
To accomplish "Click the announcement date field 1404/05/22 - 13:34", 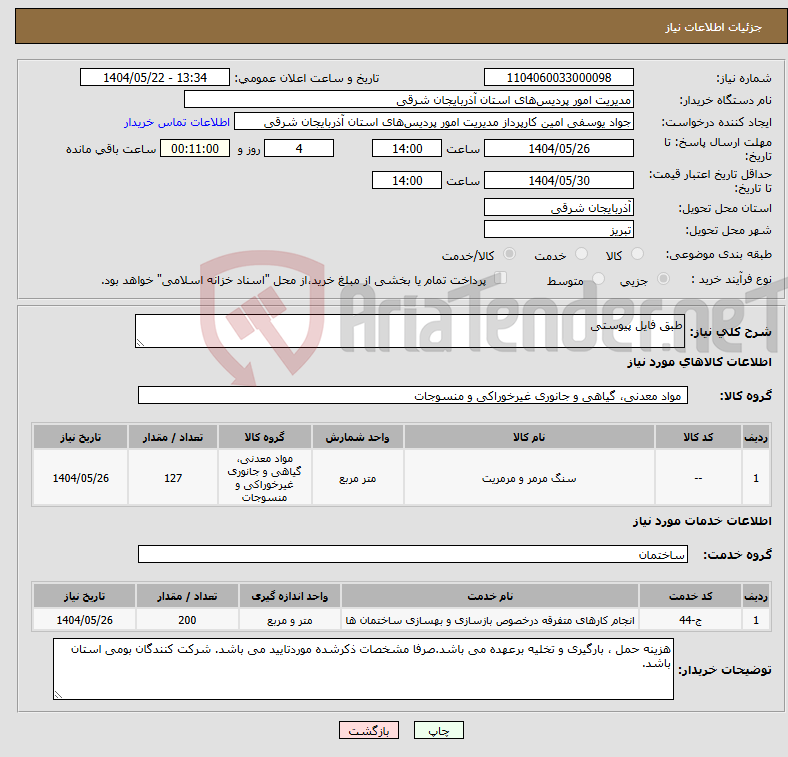I will point(155,77).
